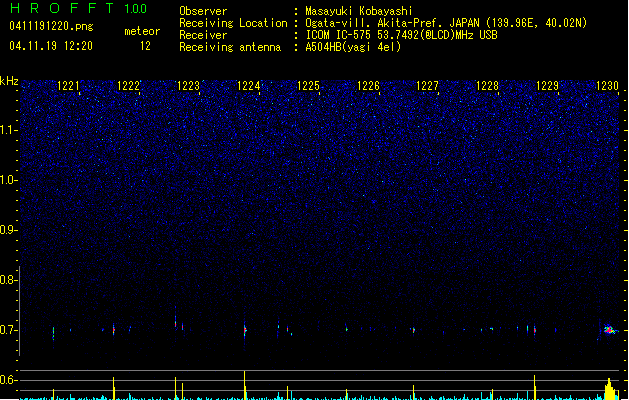This screenshot has height=400, width=629.
Task: Click the 0.8 kHz frequency label
Action: click(8, 280)
